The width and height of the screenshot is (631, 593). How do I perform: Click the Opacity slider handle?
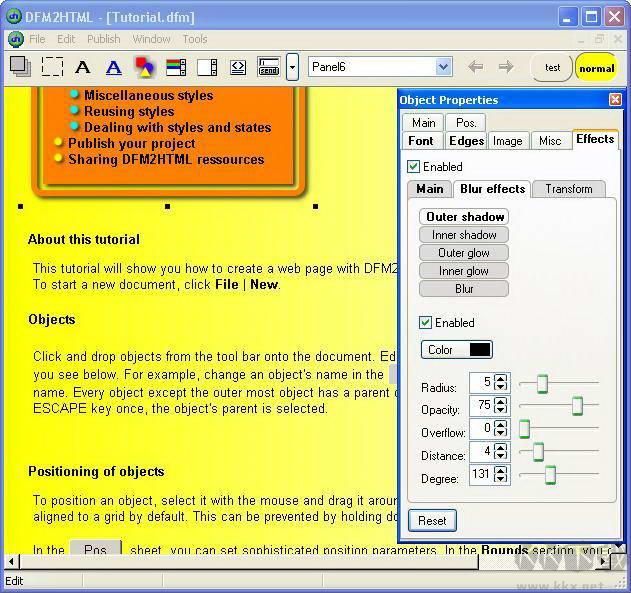tap(577, 406)
